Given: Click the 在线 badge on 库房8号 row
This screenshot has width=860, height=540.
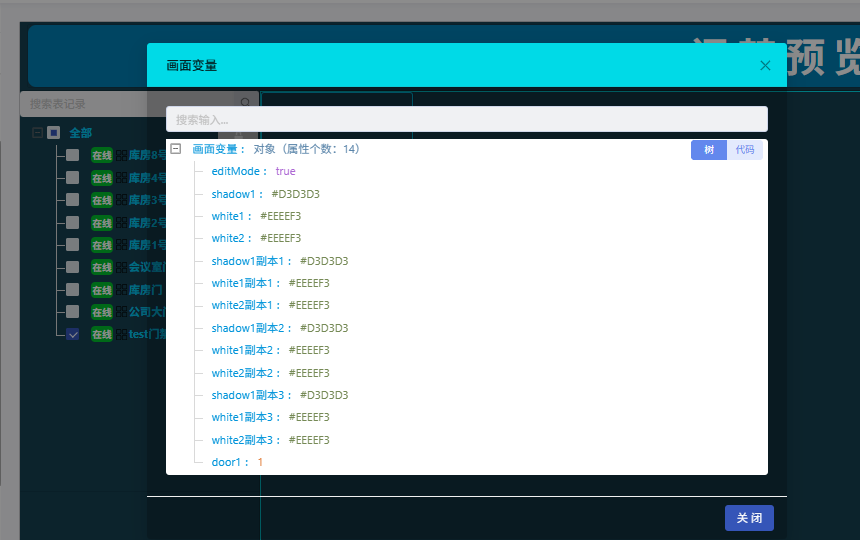Looking at the screenshot, I should coord(102,155).
